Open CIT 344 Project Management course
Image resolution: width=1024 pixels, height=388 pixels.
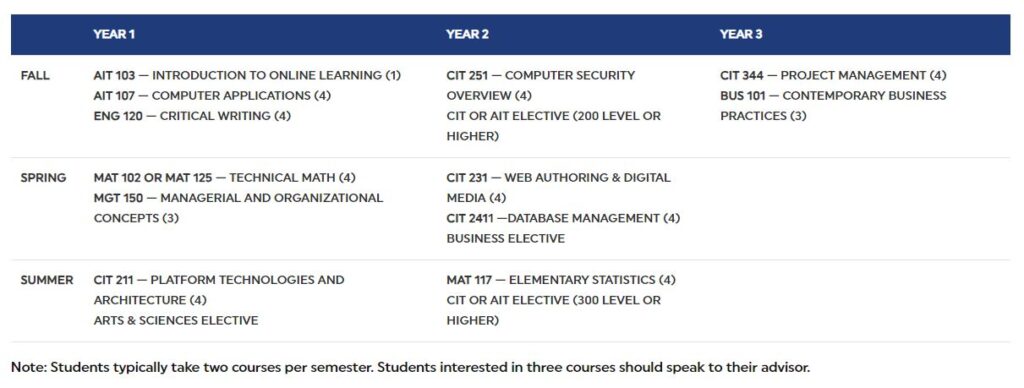833,75
